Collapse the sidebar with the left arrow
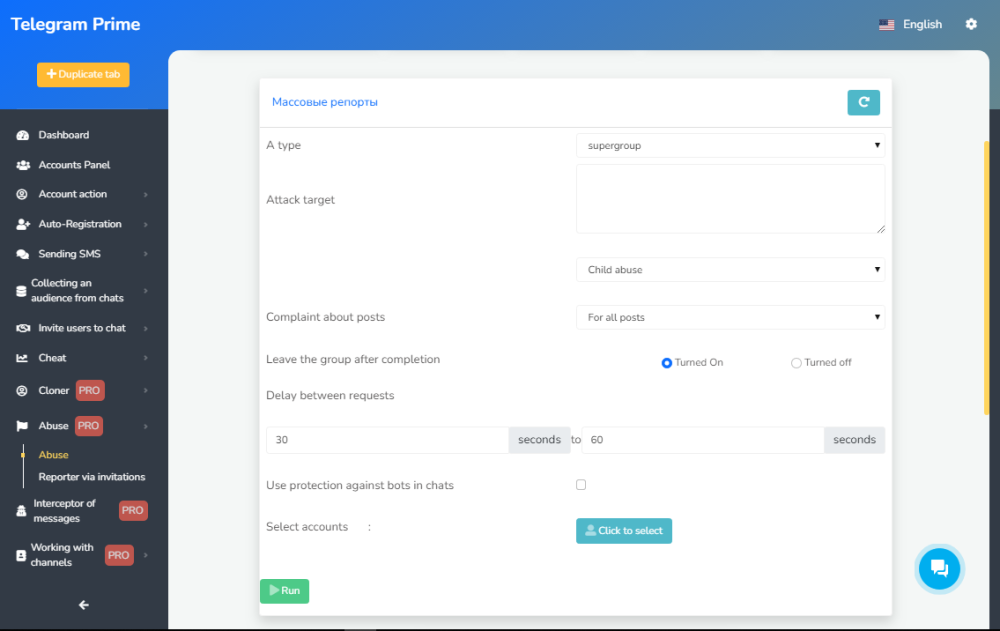 [x=84, y=604]
